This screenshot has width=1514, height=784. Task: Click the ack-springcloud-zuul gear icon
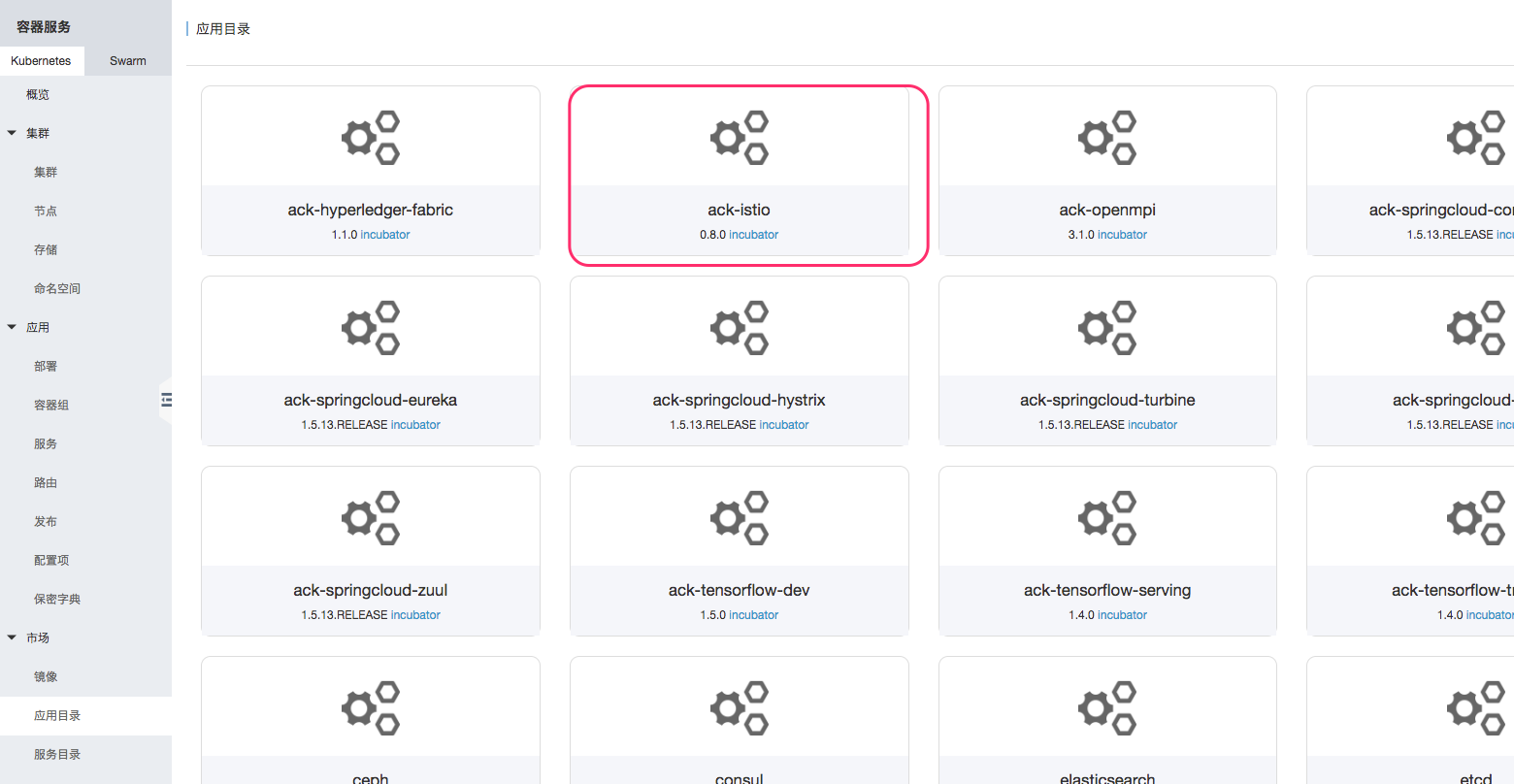[x=371, y=518]
